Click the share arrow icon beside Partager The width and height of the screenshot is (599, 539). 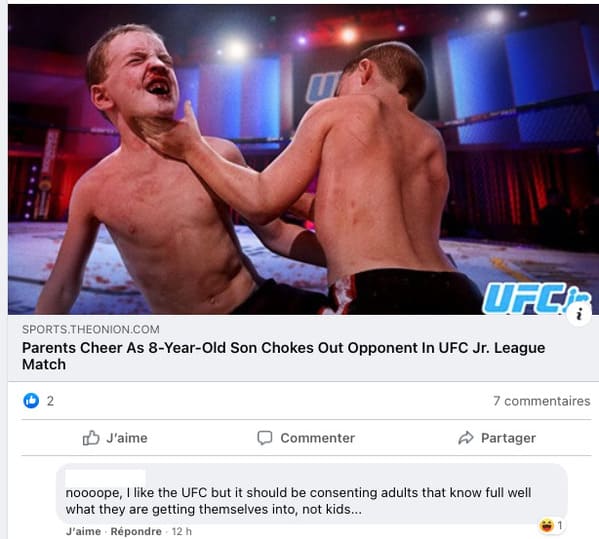coord(466,438)
